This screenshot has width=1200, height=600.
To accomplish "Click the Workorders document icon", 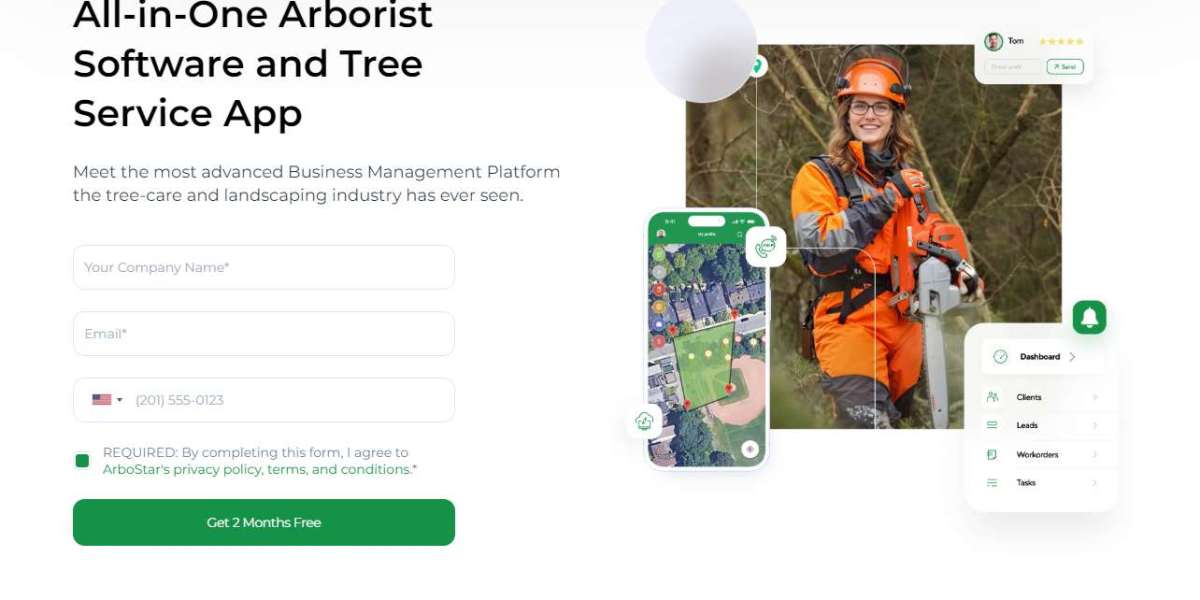I will click(x=992, y=454).
